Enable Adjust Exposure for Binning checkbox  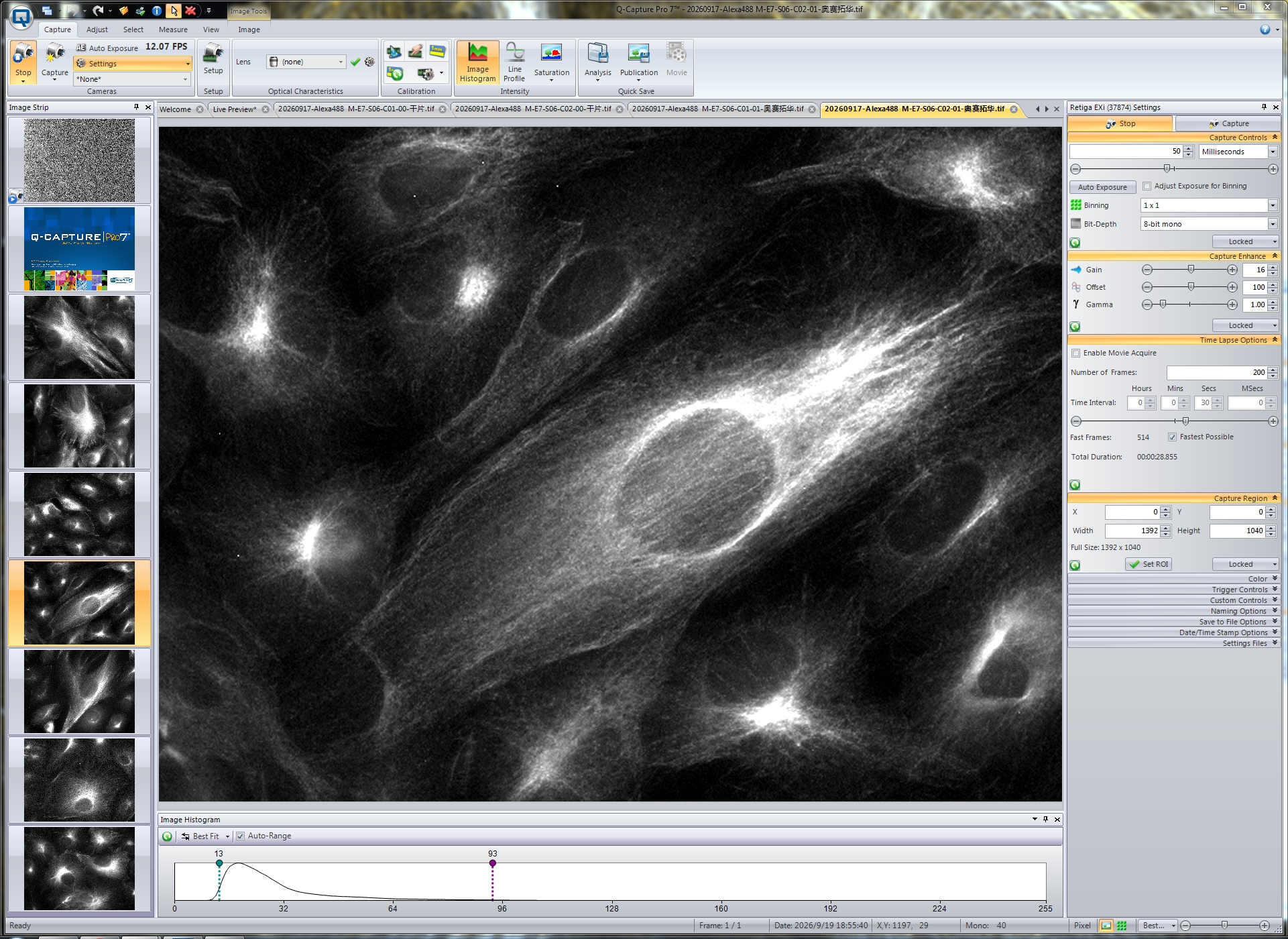tap(1147, 186)
